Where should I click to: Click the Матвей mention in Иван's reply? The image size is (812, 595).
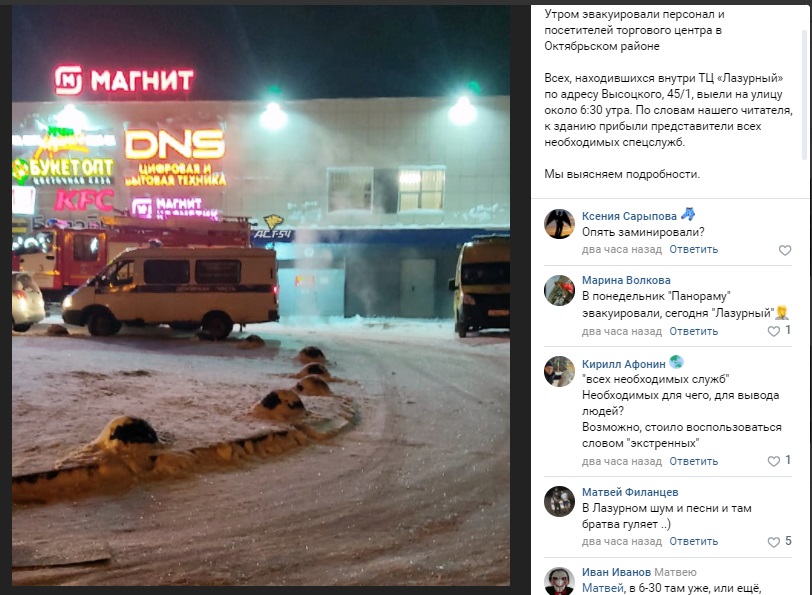pos(602,588)
